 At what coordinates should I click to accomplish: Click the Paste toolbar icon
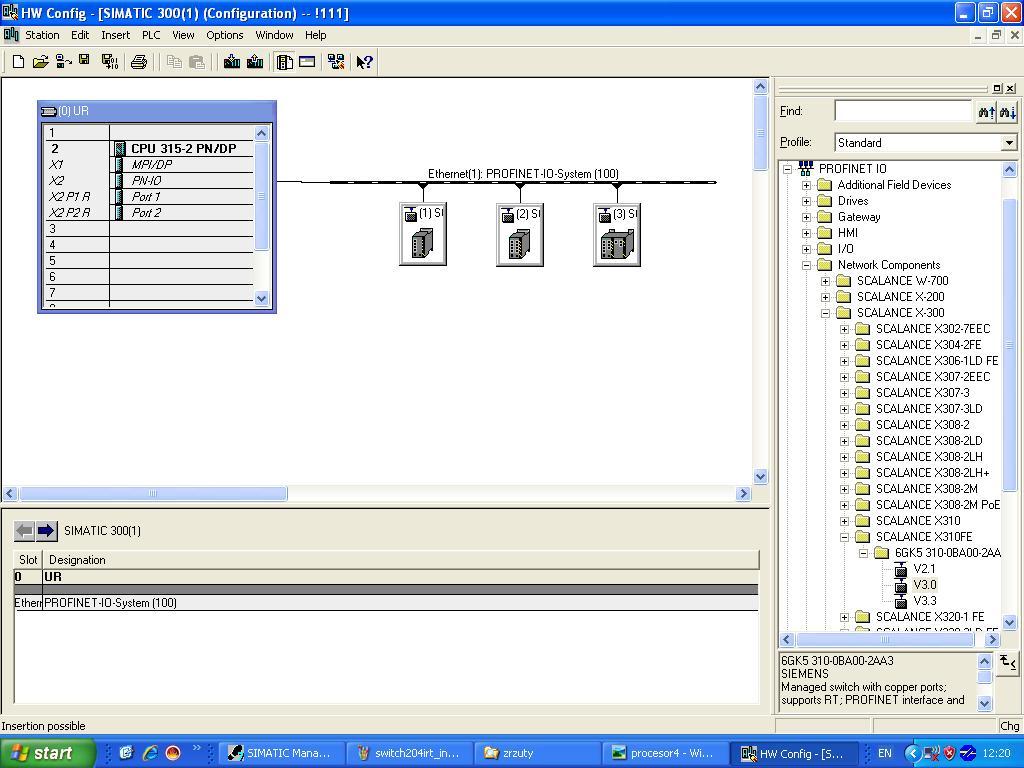point(197,62)
